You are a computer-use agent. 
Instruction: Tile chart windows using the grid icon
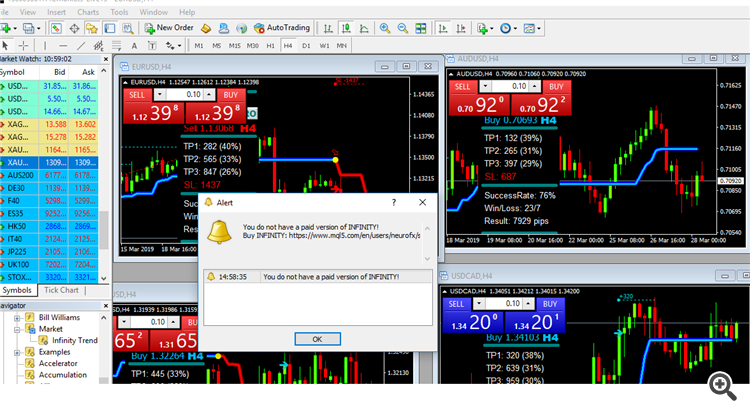pyautogui.click(x=420, y=29)
